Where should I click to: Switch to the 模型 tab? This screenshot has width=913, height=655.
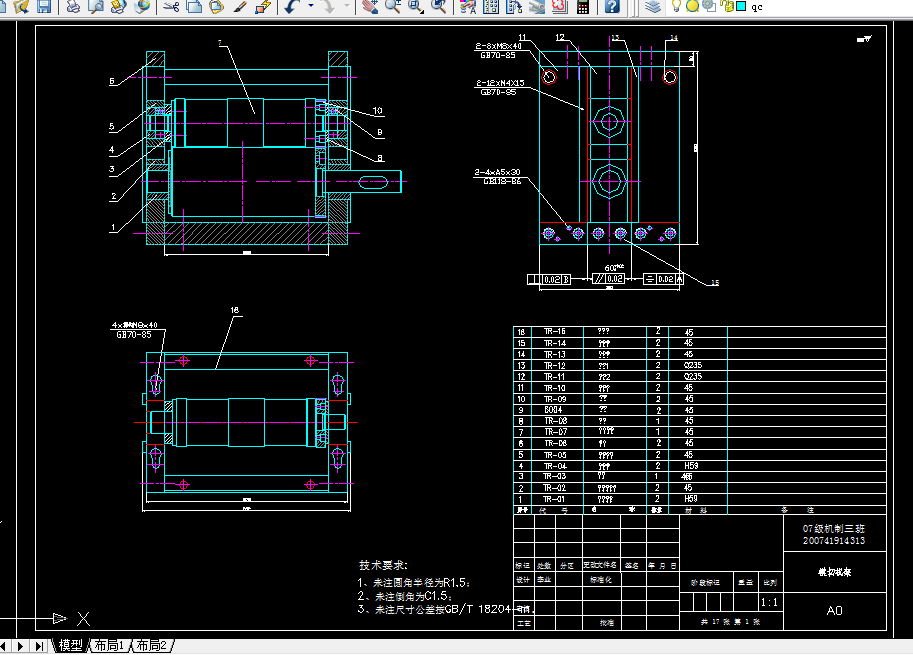point(70,645)
